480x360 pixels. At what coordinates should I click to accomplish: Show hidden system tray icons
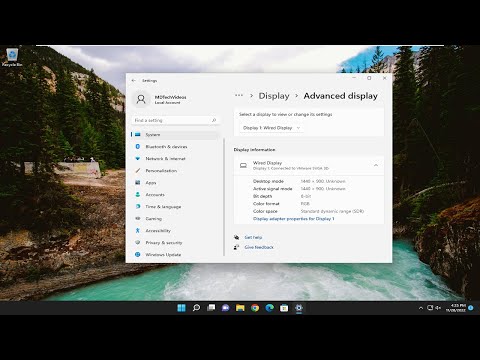pos(421,308)
